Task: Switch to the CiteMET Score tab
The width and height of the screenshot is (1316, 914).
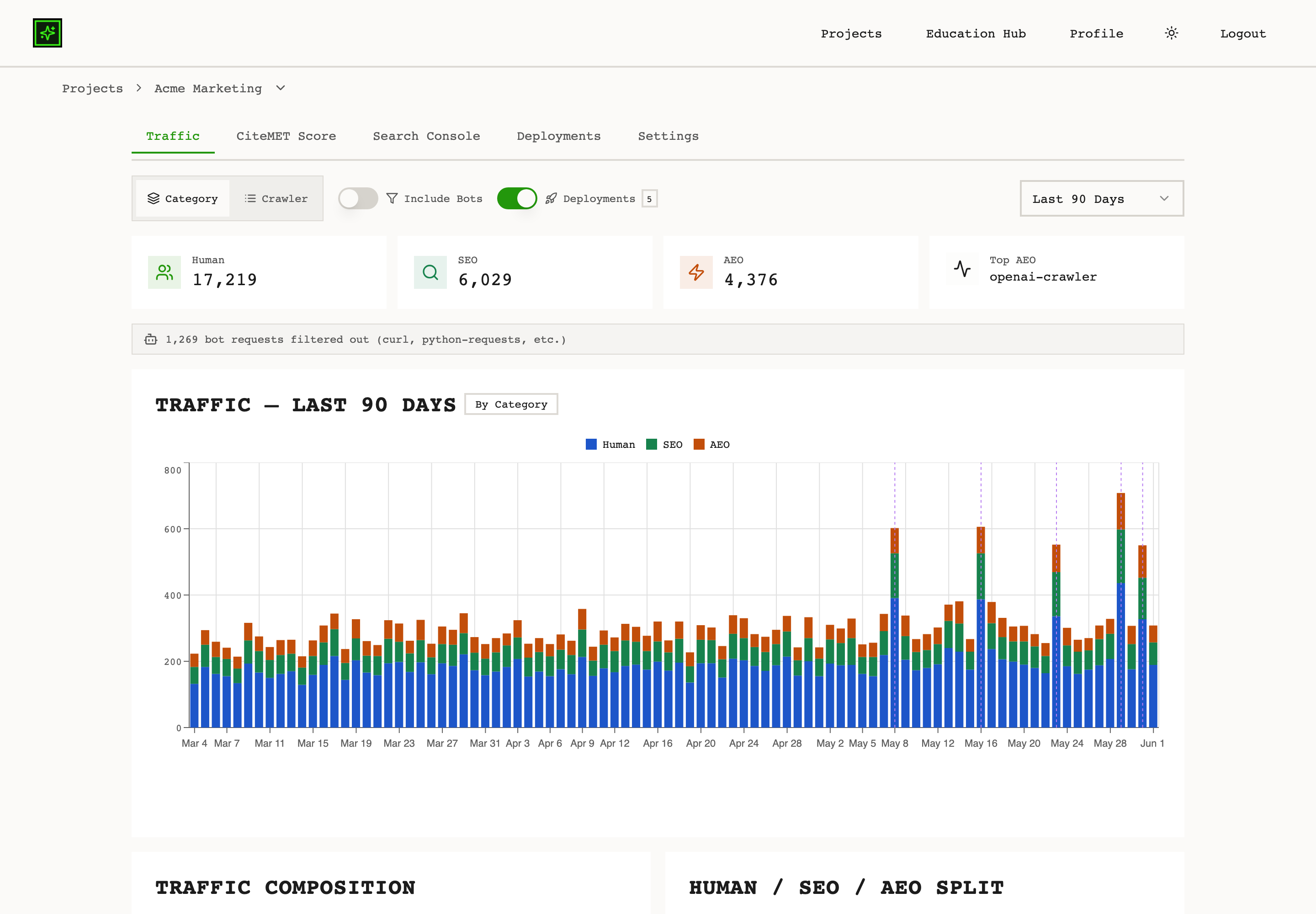Action: point(287,136)
